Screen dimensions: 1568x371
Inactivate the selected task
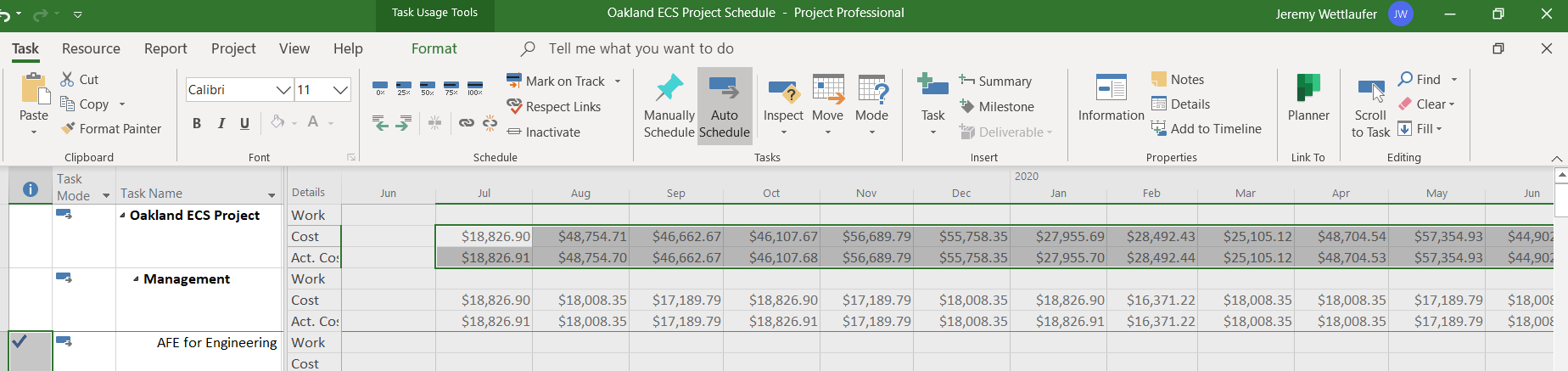pyautogui.click(x=544, y=132)
